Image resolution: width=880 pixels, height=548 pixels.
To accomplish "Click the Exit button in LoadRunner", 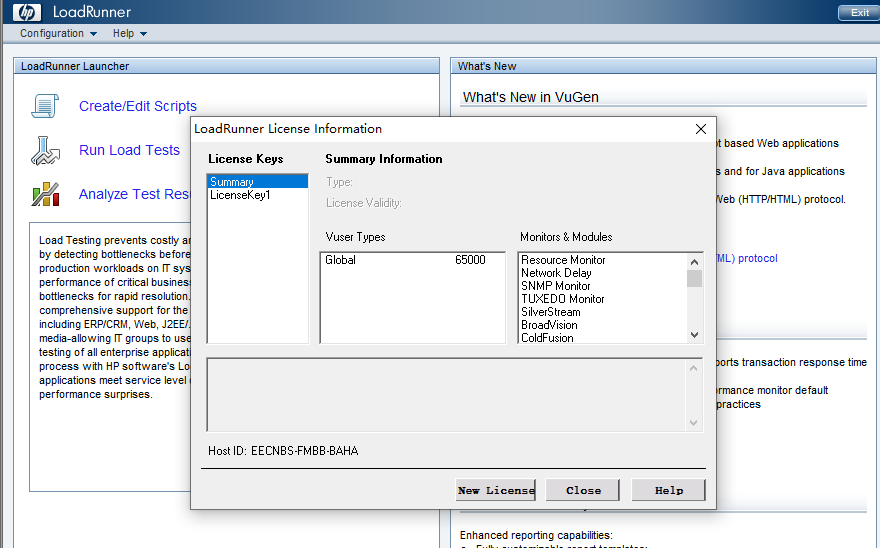I will click(x=859, y=12).
